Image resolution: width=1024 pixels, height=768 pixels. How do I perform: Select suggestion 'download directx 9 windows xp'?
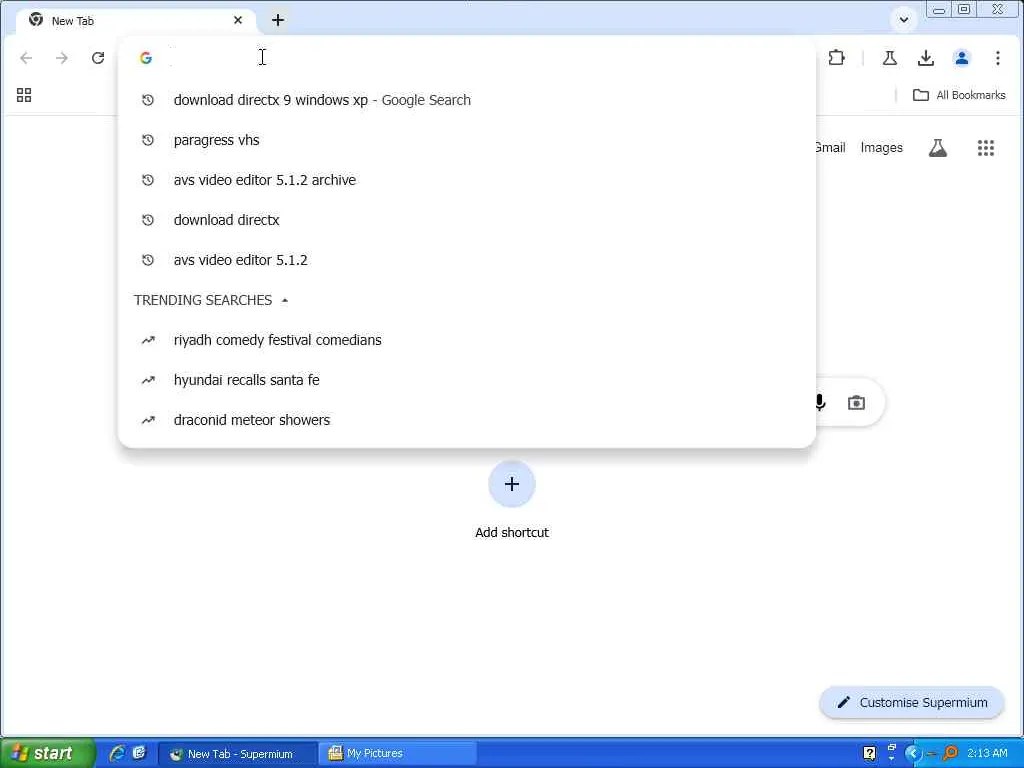click(466, 100)
